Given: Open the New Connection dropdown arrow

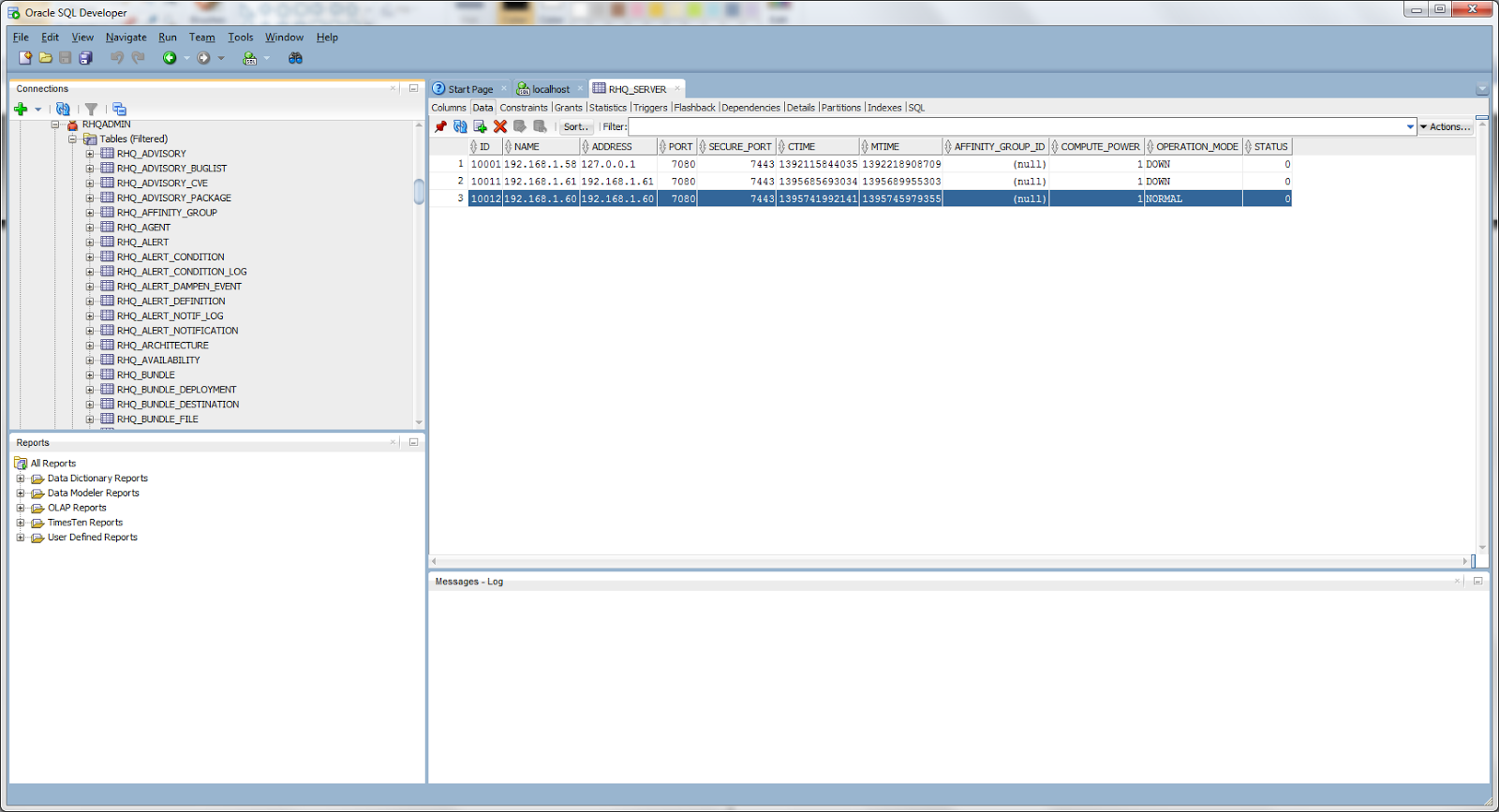Looking at the screenshot, I should [38, 109].
